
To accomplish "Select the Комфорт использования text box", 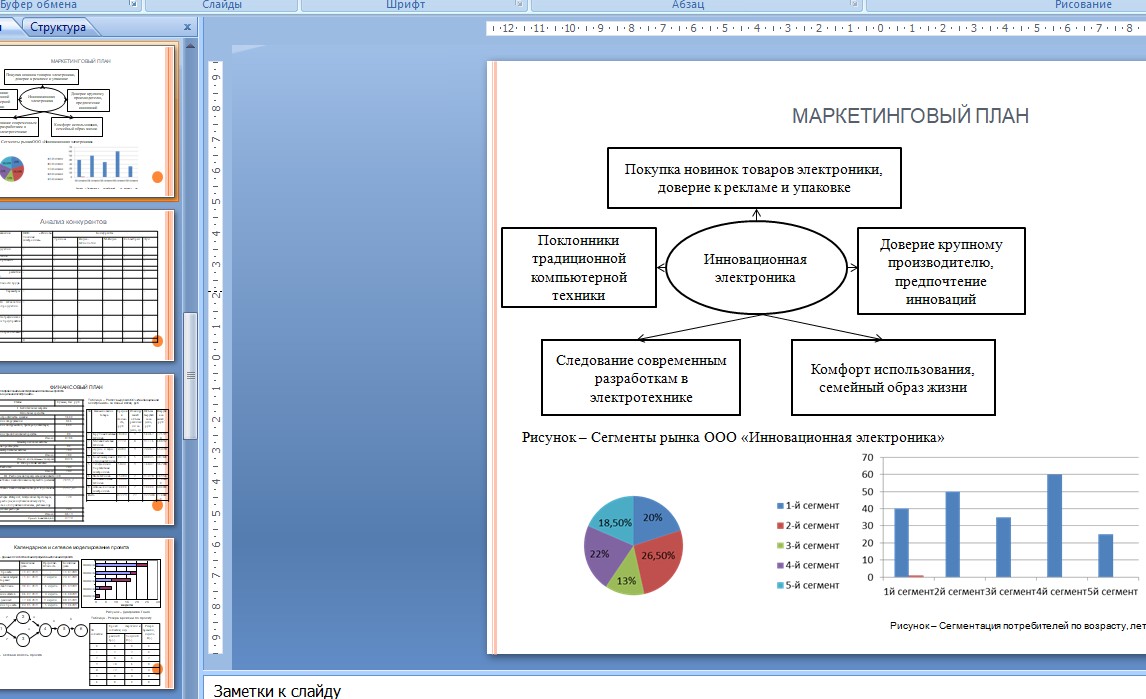I will 892,377.
